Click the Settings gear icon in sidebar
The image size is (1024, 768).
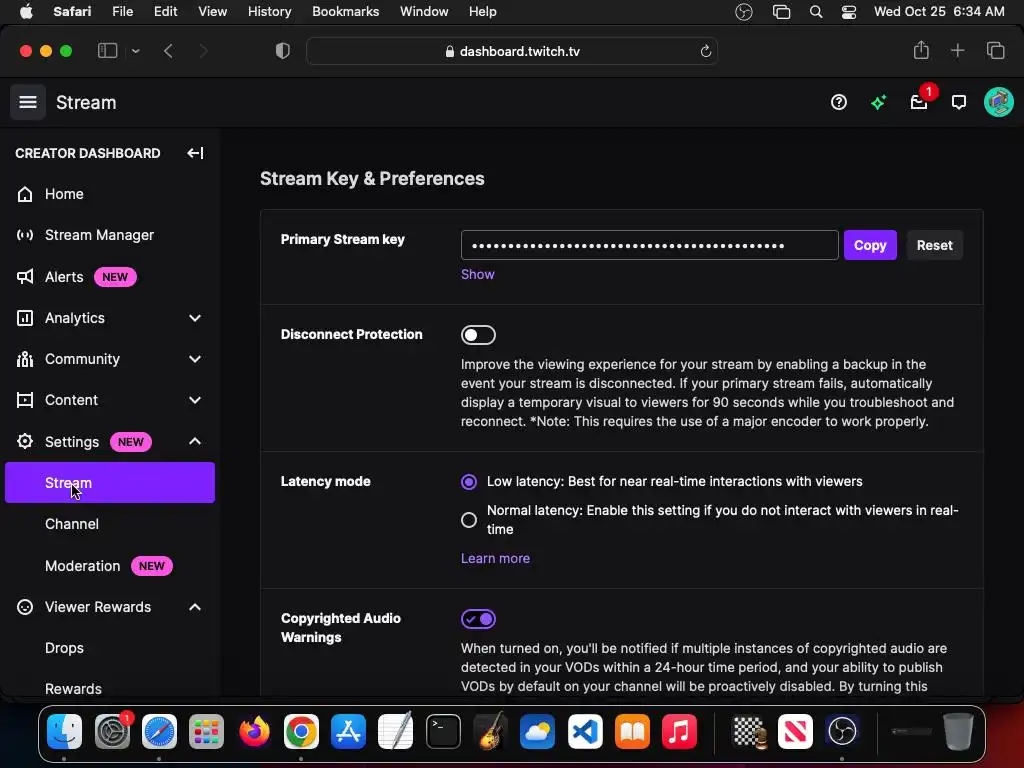click(25, 441)
